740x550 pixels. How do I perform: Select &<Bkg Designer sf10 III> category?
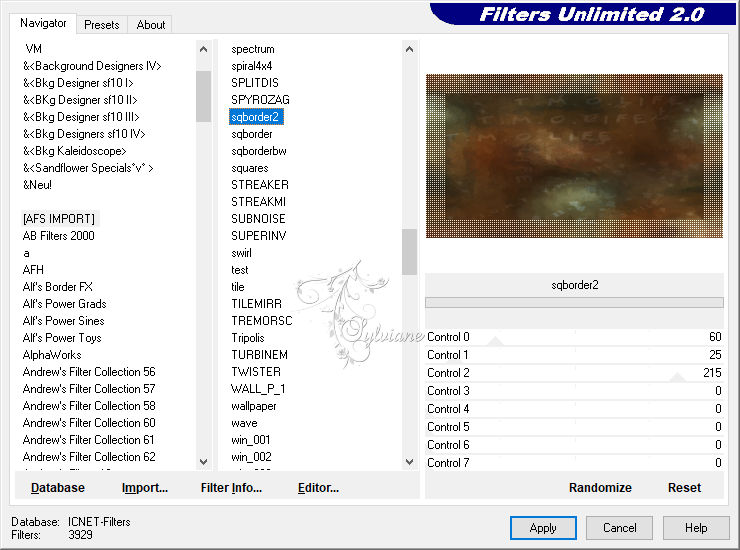tap(81, 117)
